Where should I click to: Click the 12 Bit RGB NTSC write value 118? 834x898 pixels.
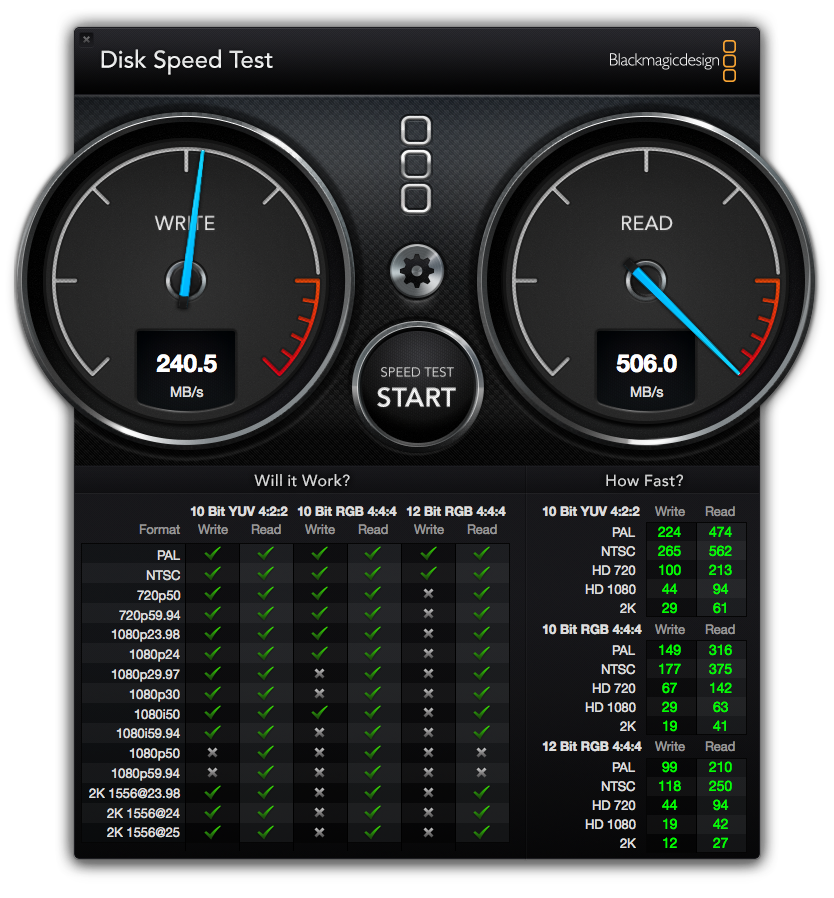pyautogui.click(x=669, y=786)
